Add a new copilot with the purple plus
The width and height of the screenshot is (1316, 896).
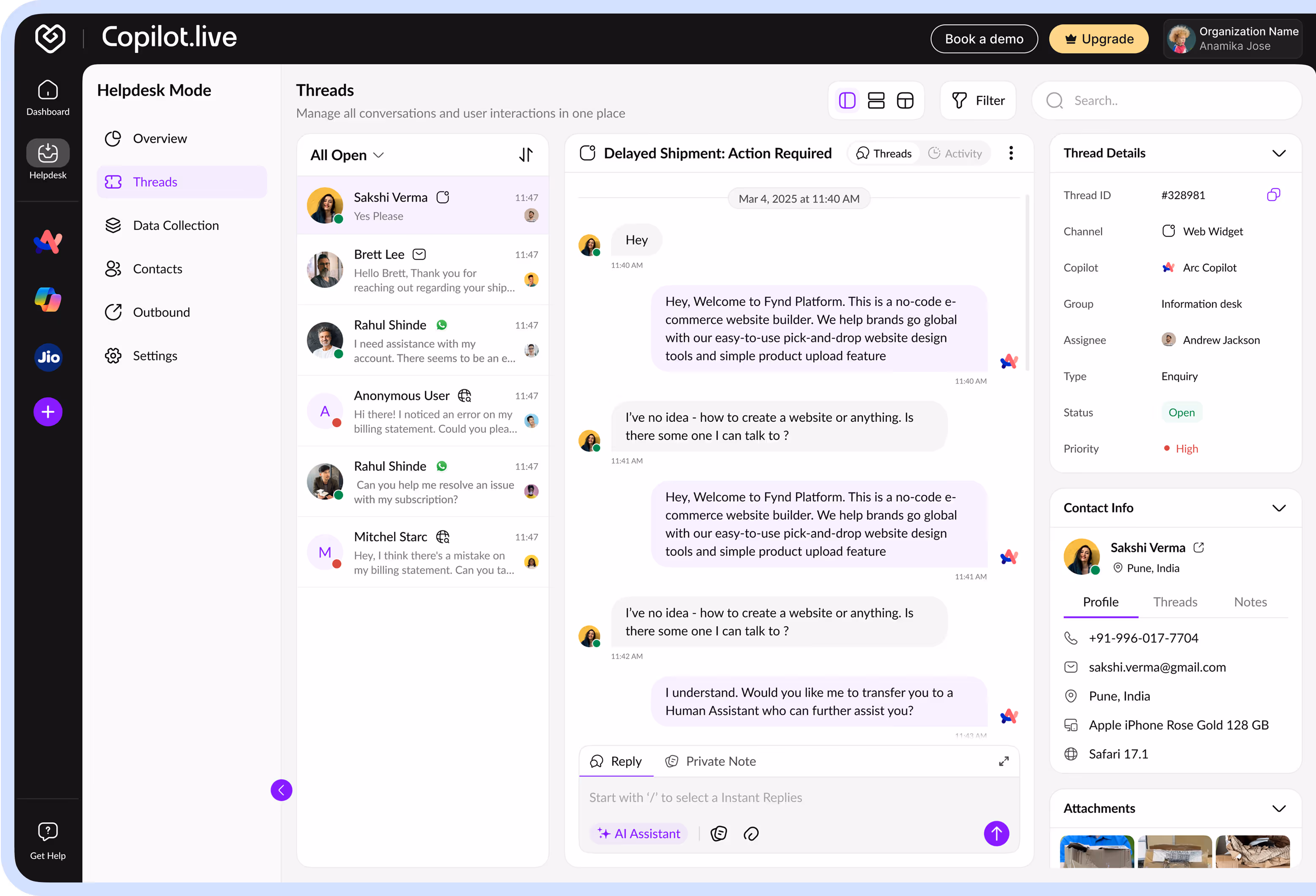point(48,412)
